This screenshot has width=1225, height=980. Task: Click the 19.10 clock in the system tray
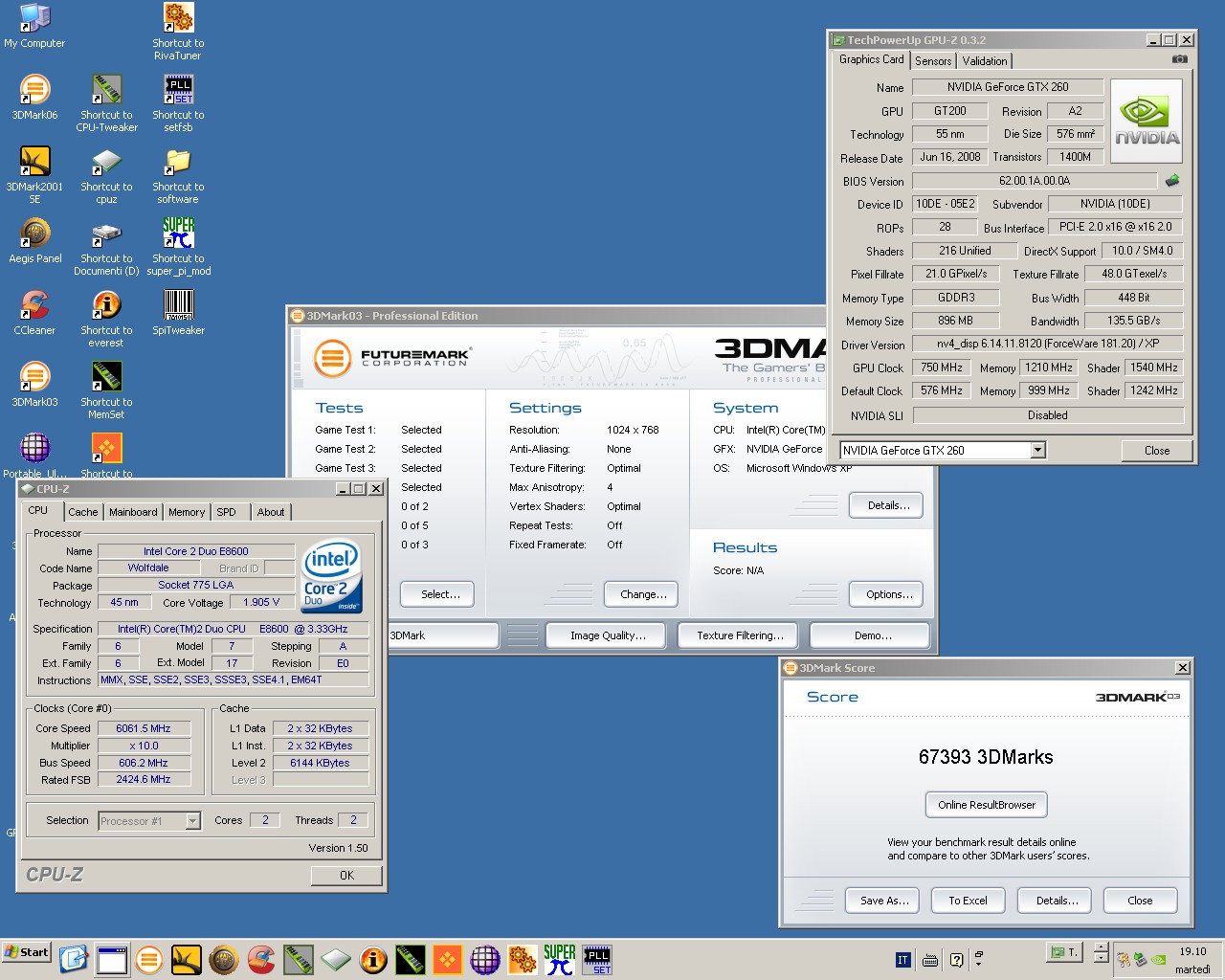1192,951
